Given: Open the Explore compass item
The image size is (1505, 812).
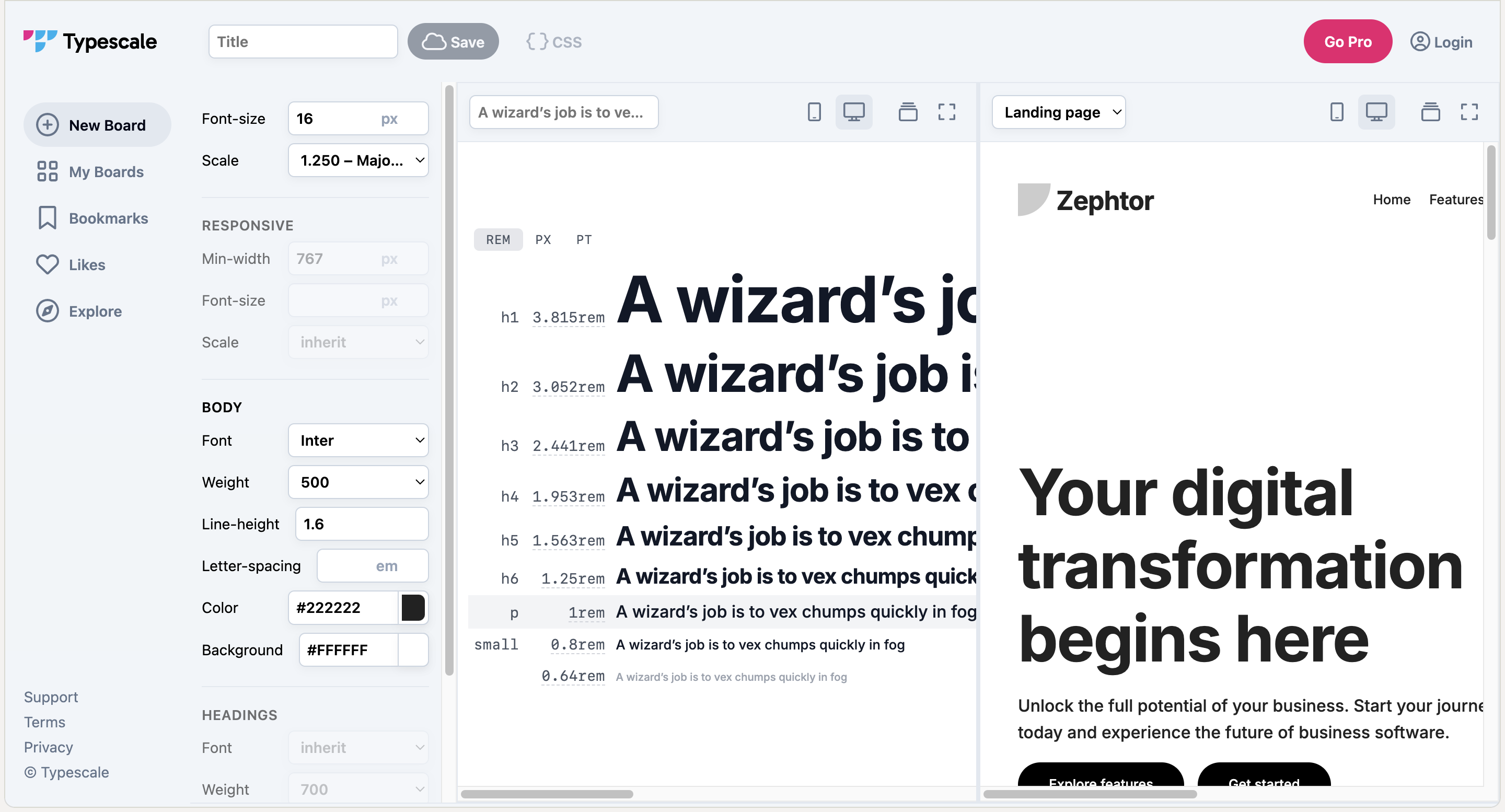Looking at the screenshot, I should pos(95,311).
